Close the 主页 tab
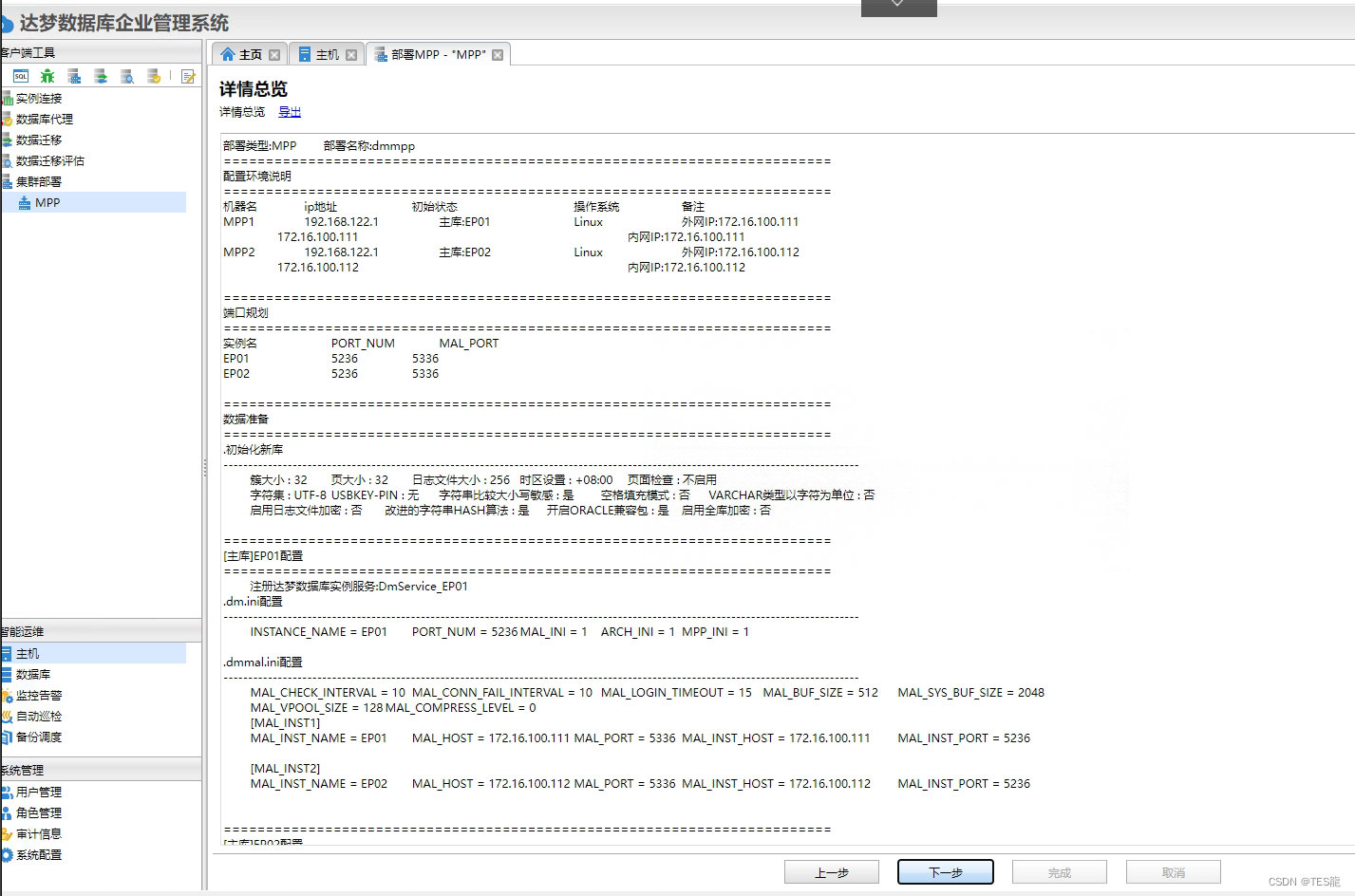The image size is (1355, 896). coord(274,55)
